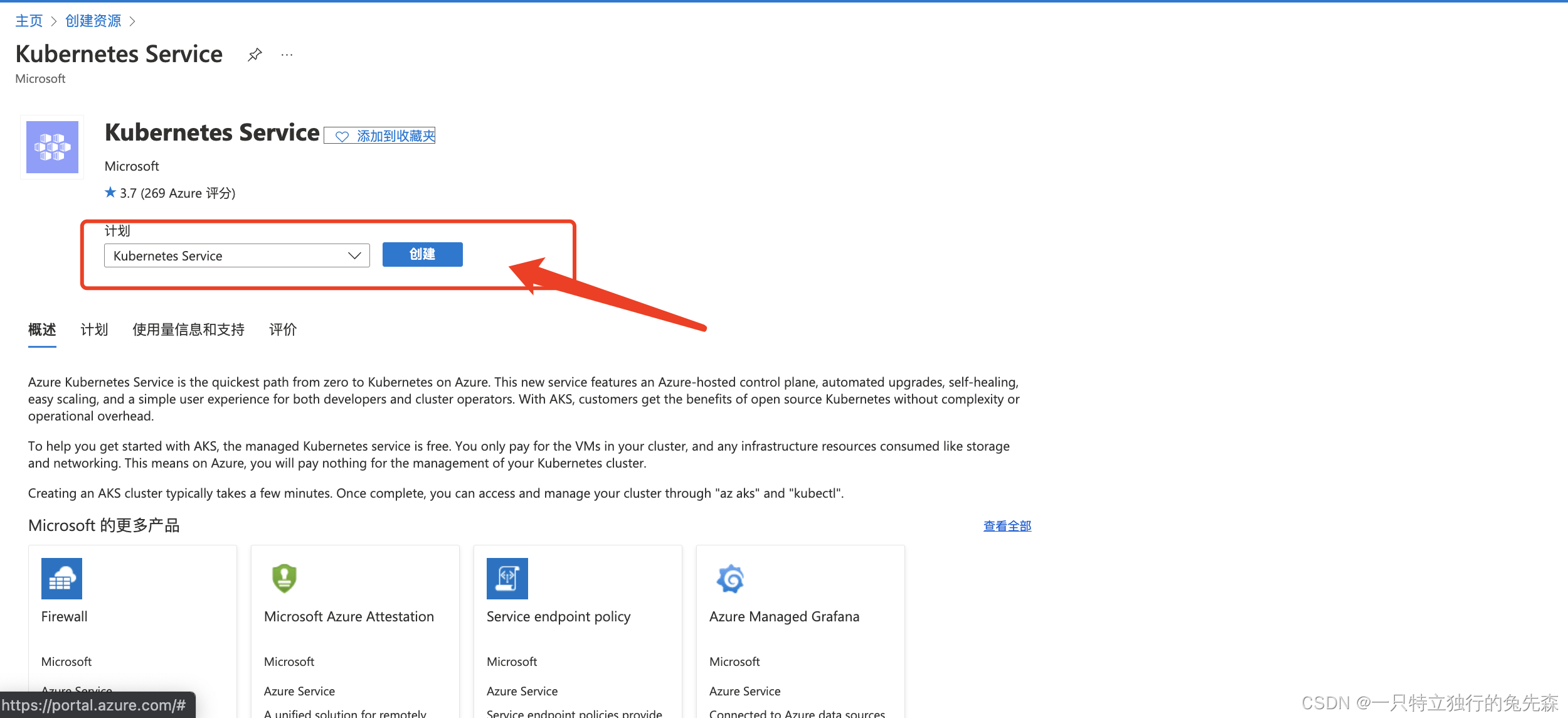Pin the Kubernetes Service page
Screen dimensions: 1568x718
point(254,55)
